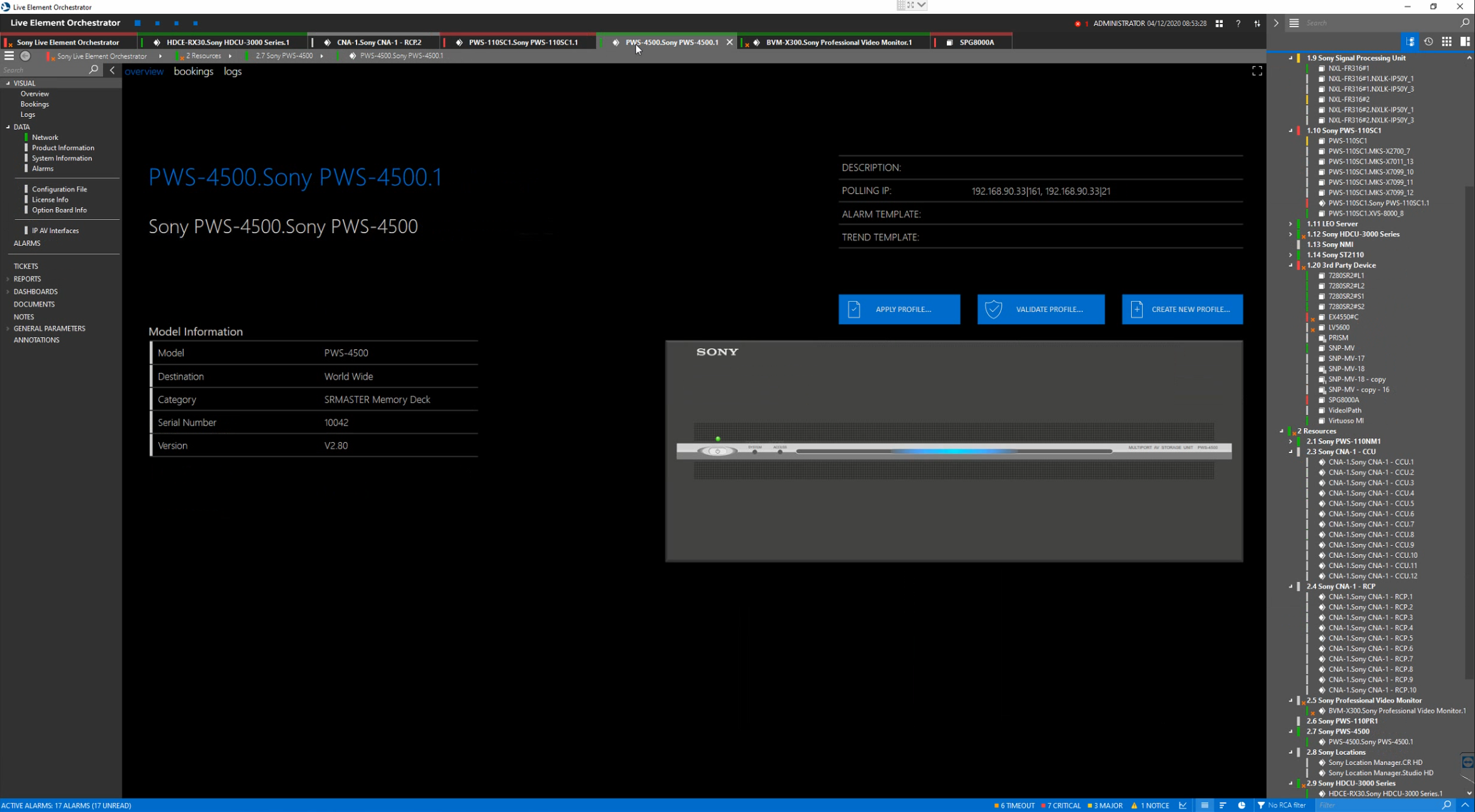The height and width of the screenshot is (812, 1475).
Task: Select CNA-1.Sony CNA-1 - CCU.12 tree item
Action: [1373, 576]
